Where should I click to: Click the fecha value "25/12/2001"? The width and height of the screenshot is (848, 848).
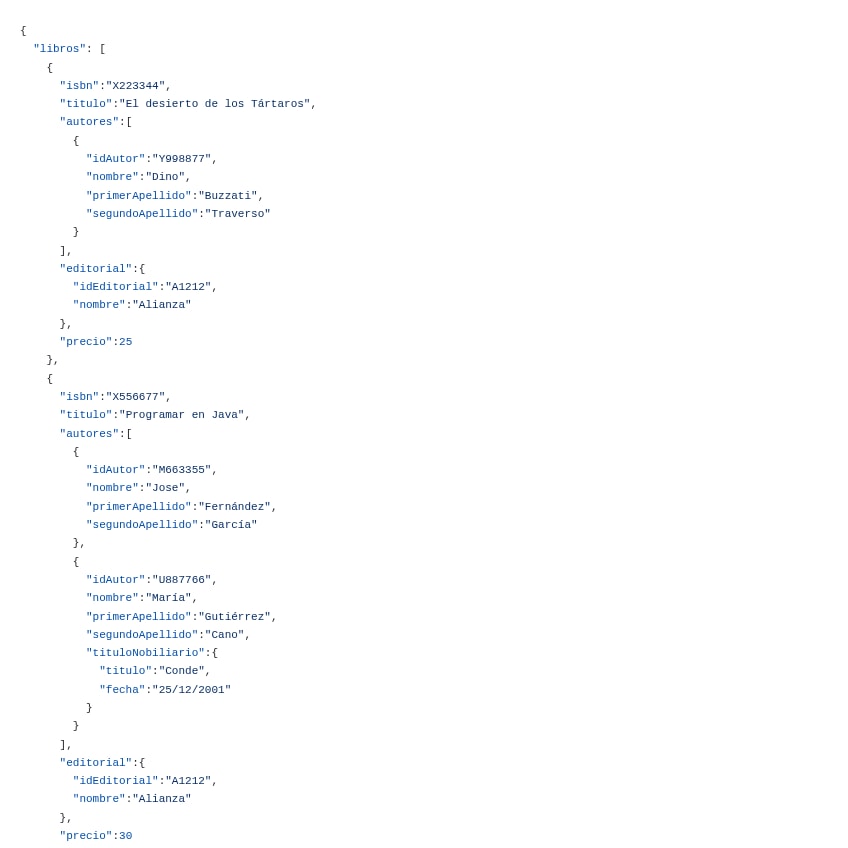191,690
